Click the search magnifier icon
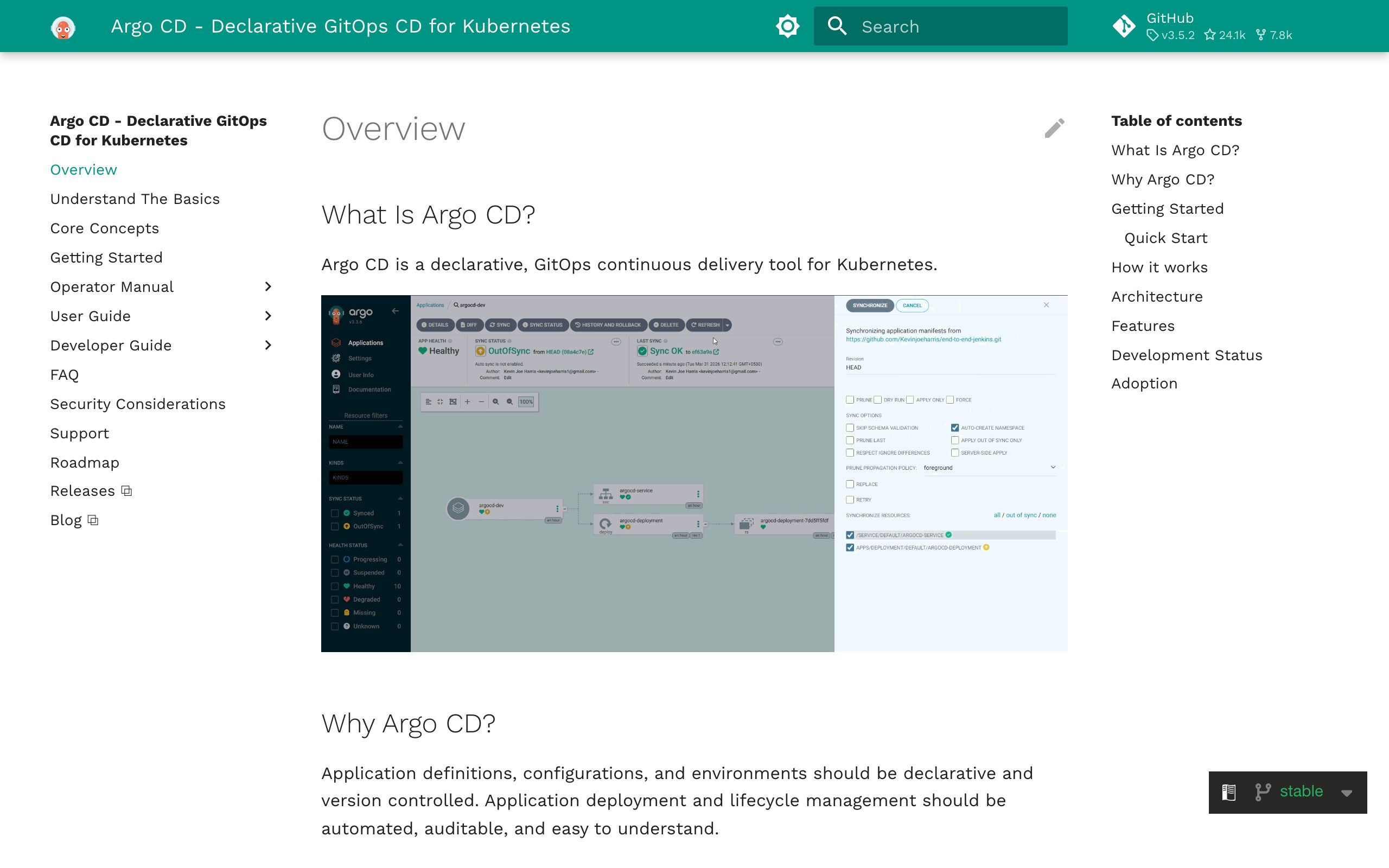The height and width of the screenshot is (868, 1389). (x=837, y=27)
